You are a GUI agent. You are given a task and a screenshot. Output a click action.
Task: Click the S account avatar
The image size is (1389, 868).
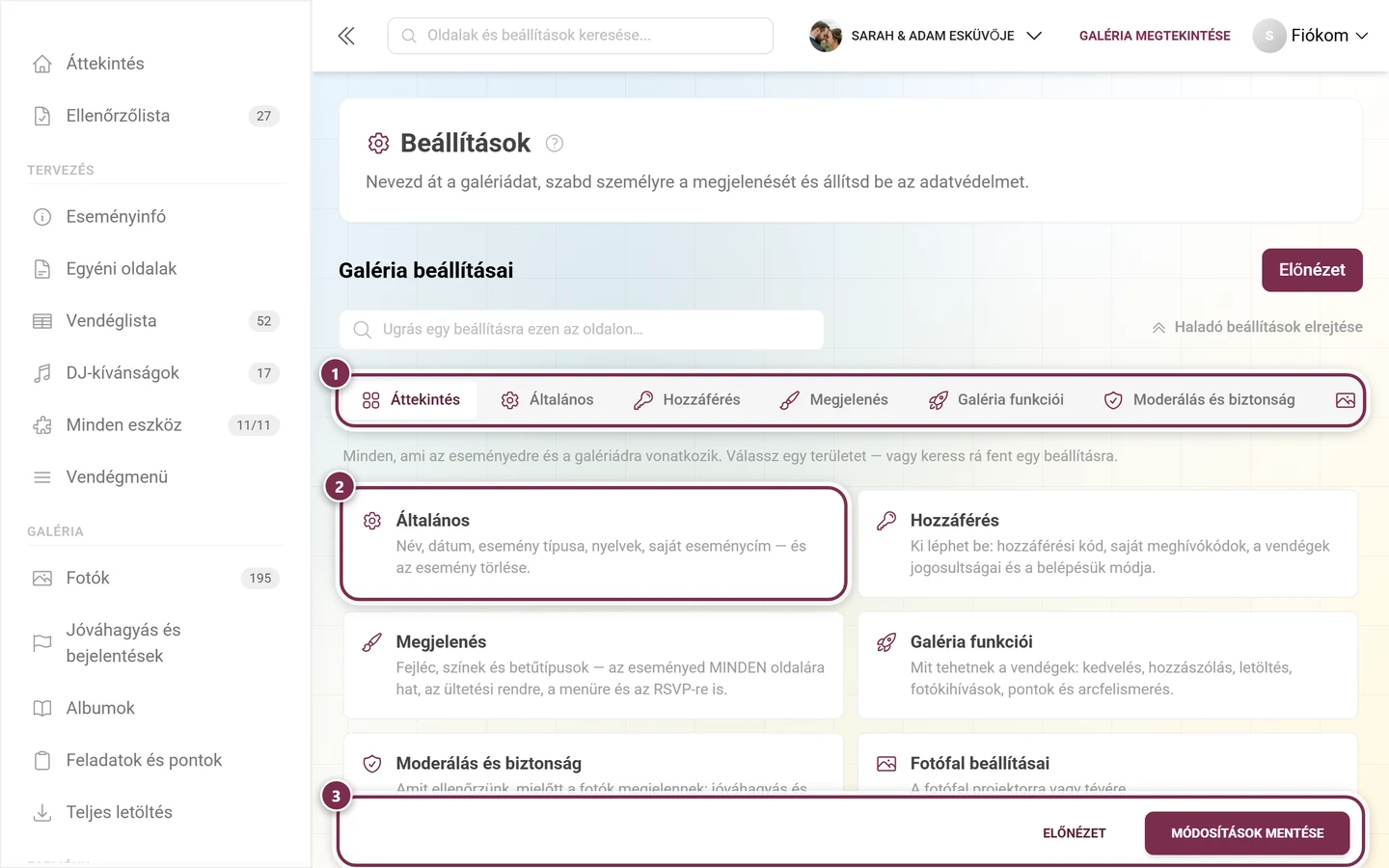click(1269, 36)
